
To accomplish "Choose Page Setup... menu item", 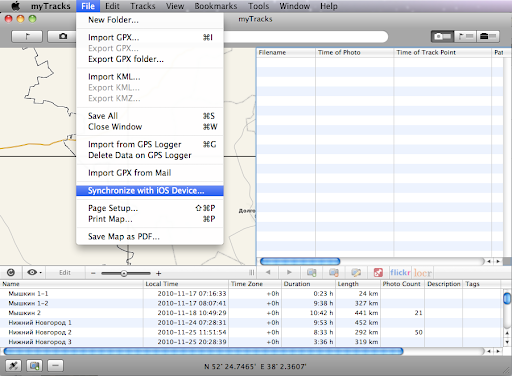I will tap(150, 208).
